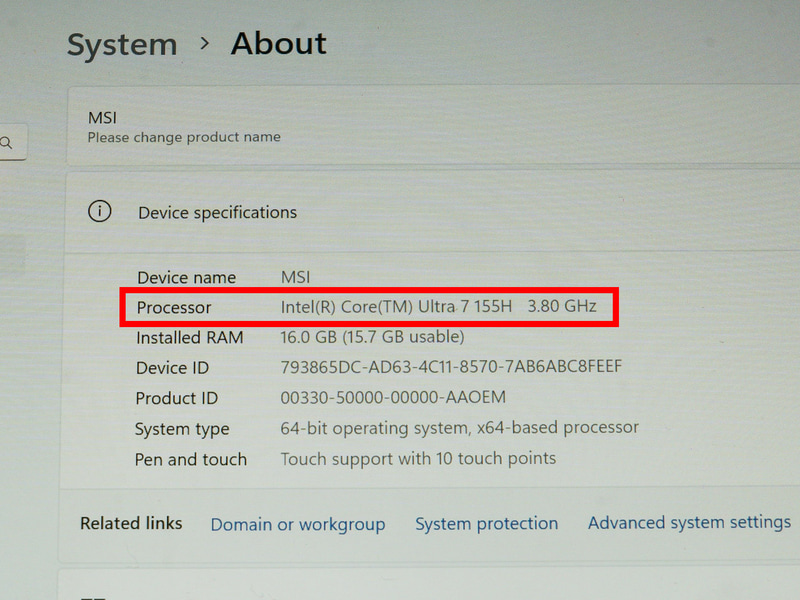Click the breadcrumb chevron after System
Viewport: 800px width, 600px height.
coord(205,43)
